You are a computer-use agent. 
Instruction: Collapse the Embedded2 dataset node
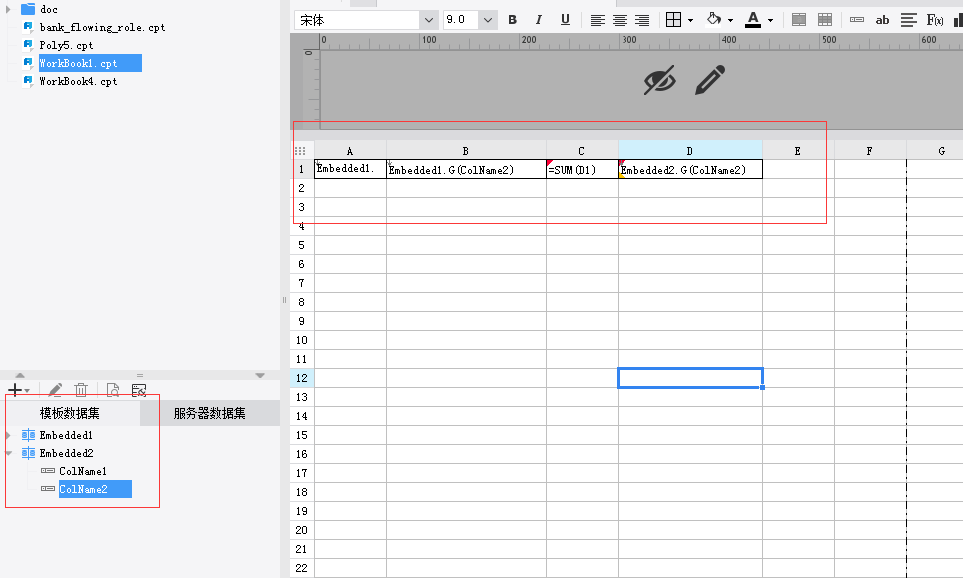click(8, 453)
